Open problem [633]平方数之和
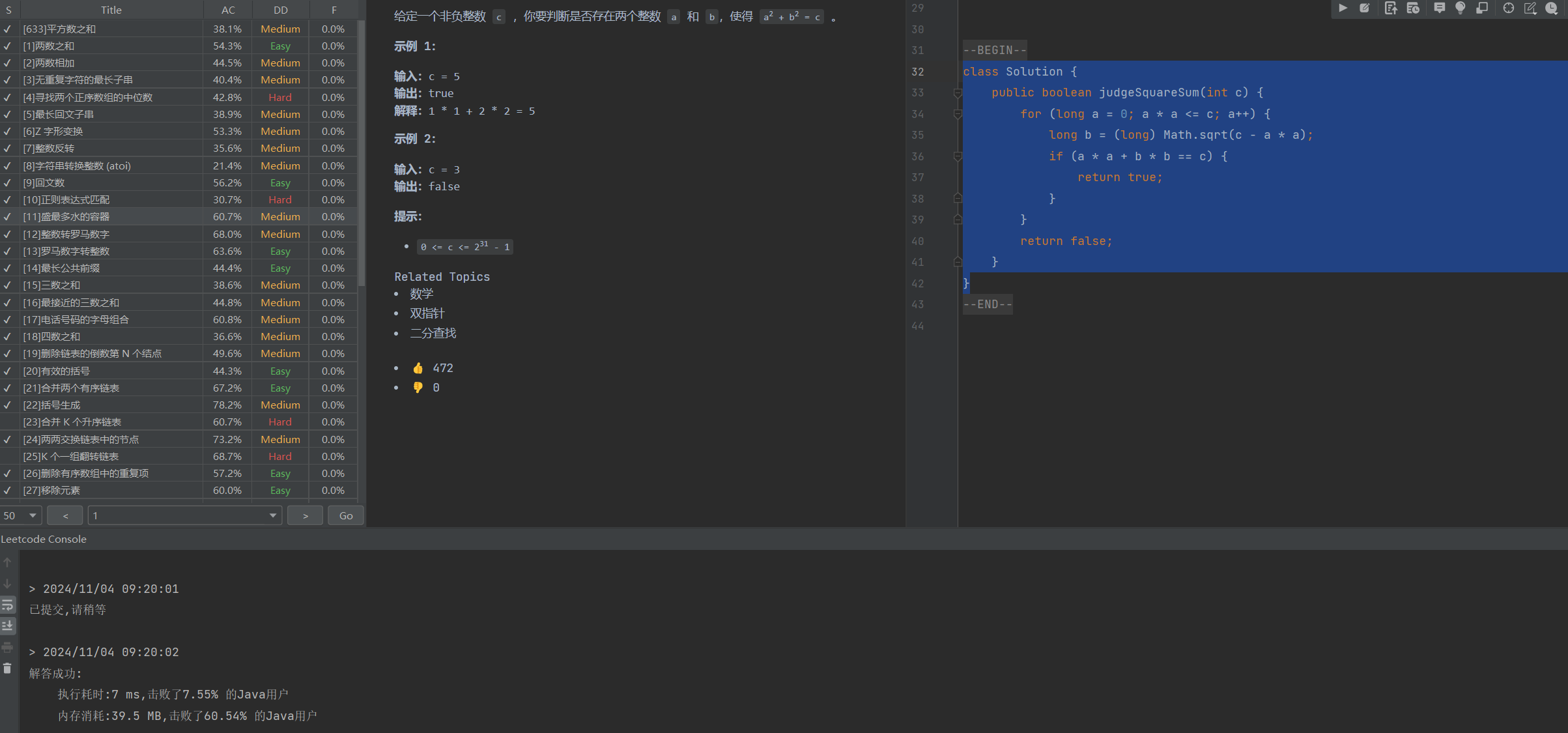The width and height of the screenshot is (1568, 733). pos(59,29)
